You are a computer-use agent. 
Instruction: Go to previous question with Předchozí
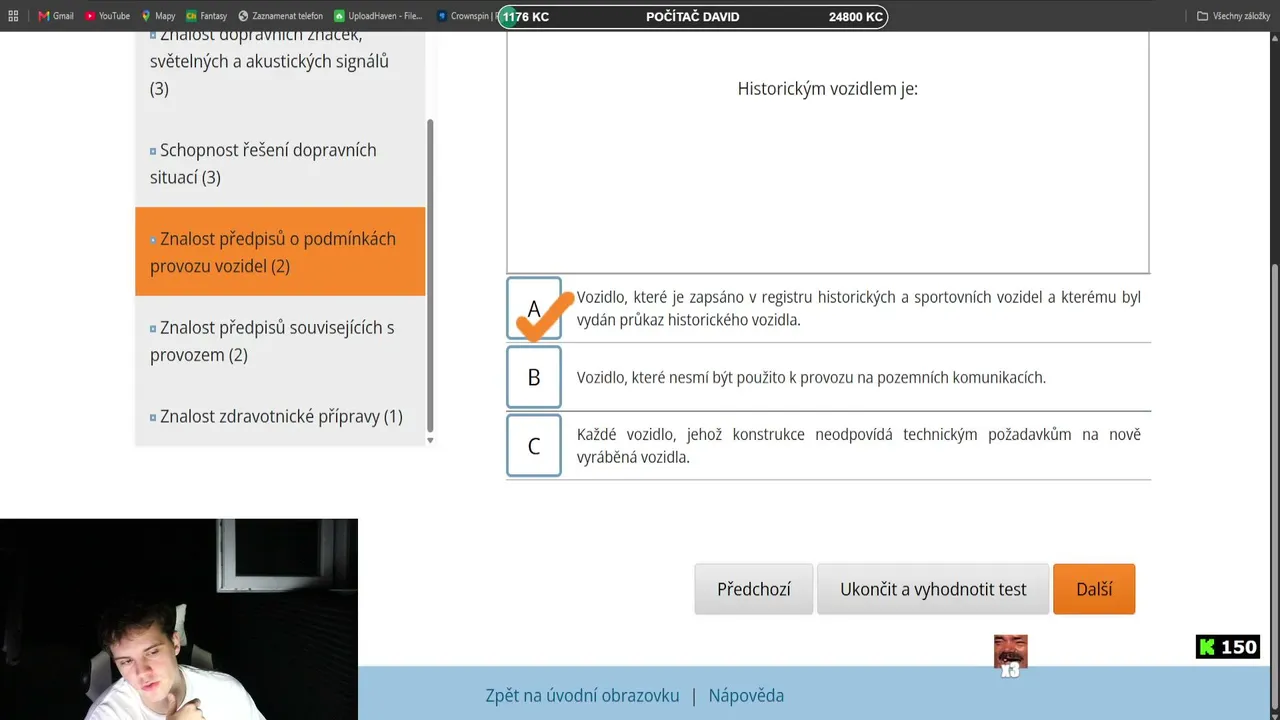point(754,589)
